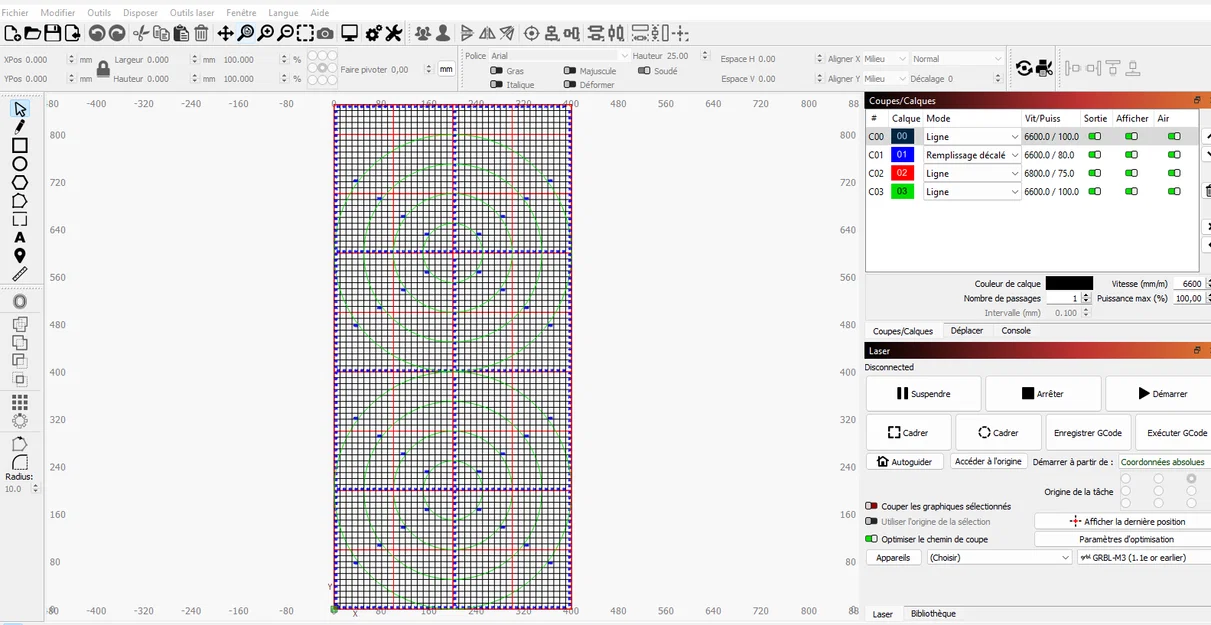Switch to the Déplacer tab
The image size is (1211, 625).
[967, 331]
